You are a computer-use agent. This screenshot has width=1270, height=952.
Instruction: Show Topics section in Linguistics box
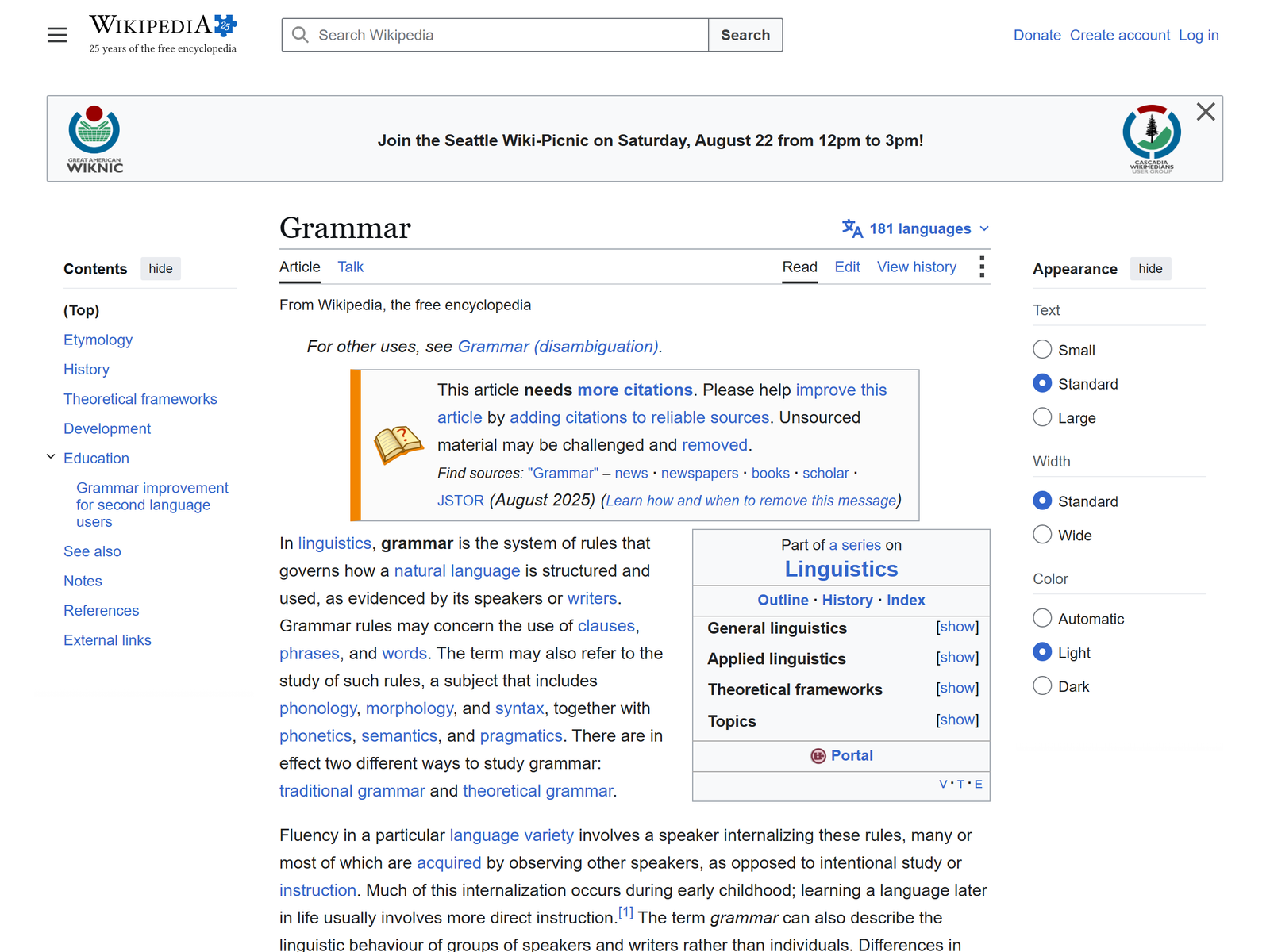pos(957,720)
